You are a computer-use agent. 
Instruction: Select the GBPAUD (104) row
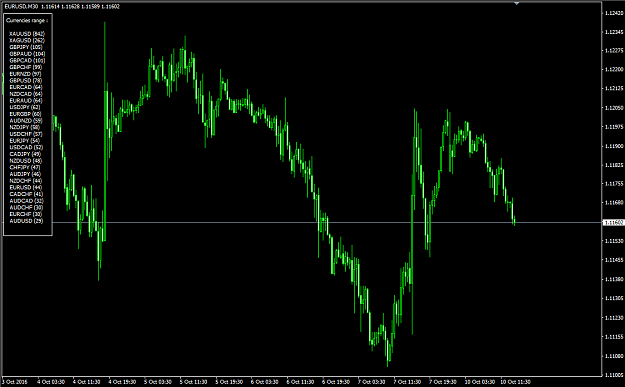tap(27, 54)
